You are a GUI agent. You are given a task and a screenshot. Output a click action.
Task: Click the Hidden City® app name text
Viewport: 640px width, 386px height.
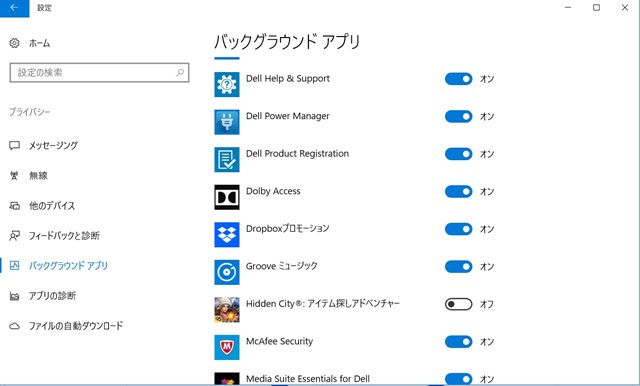tap(323, 304)
